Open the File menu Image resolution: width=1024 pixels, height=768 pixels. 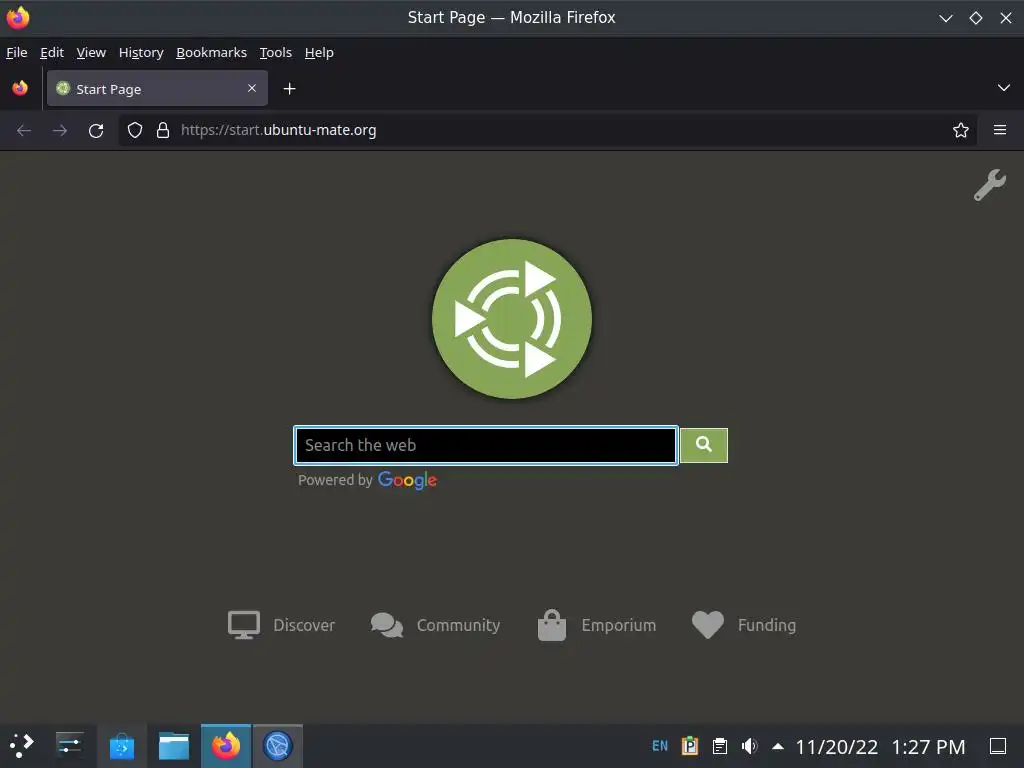coord(16,53)
